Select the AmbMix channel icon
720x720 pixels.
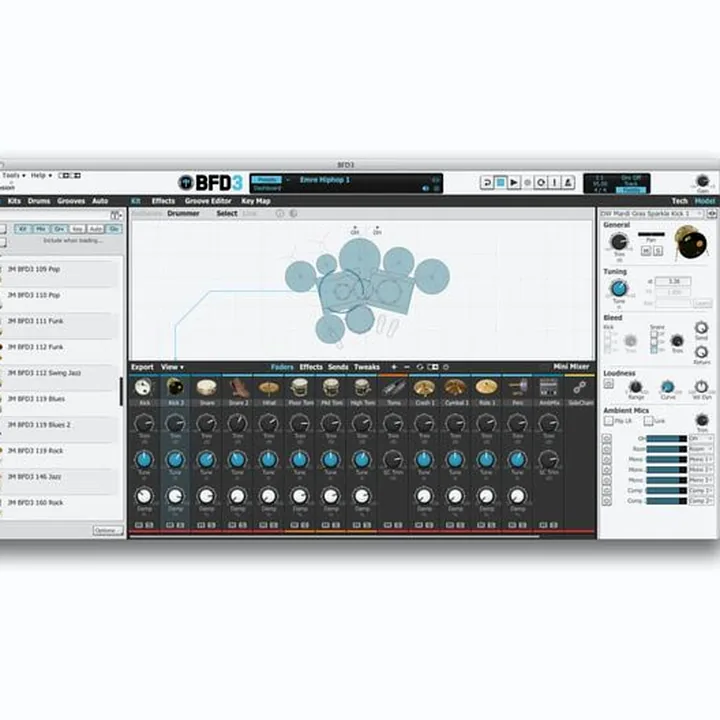point(549,388)
